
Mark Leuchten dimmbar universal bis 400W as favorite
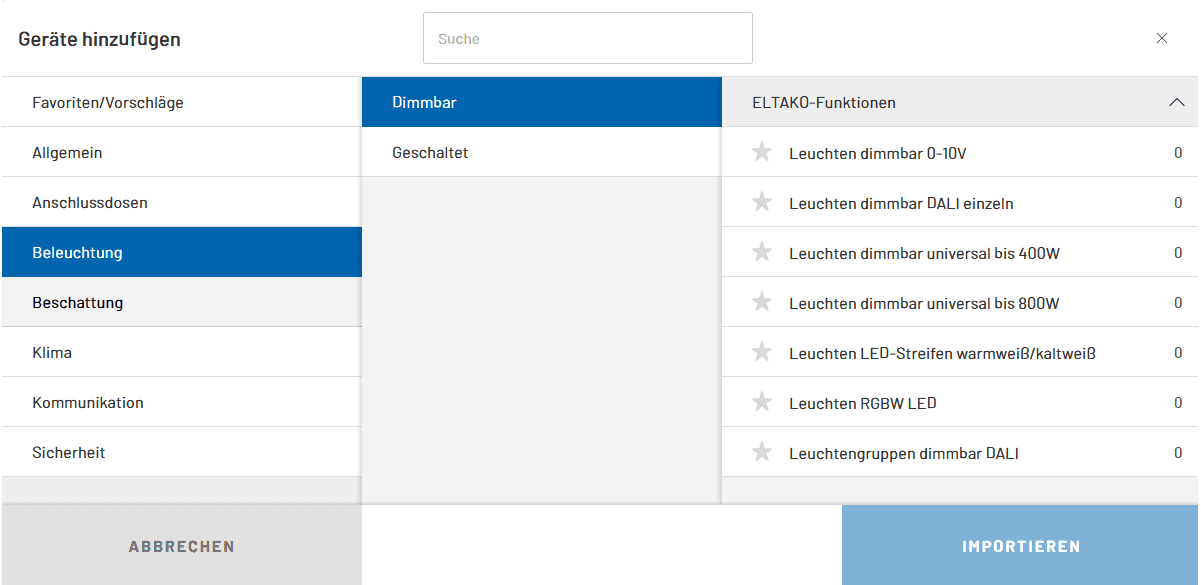(762, 253)
